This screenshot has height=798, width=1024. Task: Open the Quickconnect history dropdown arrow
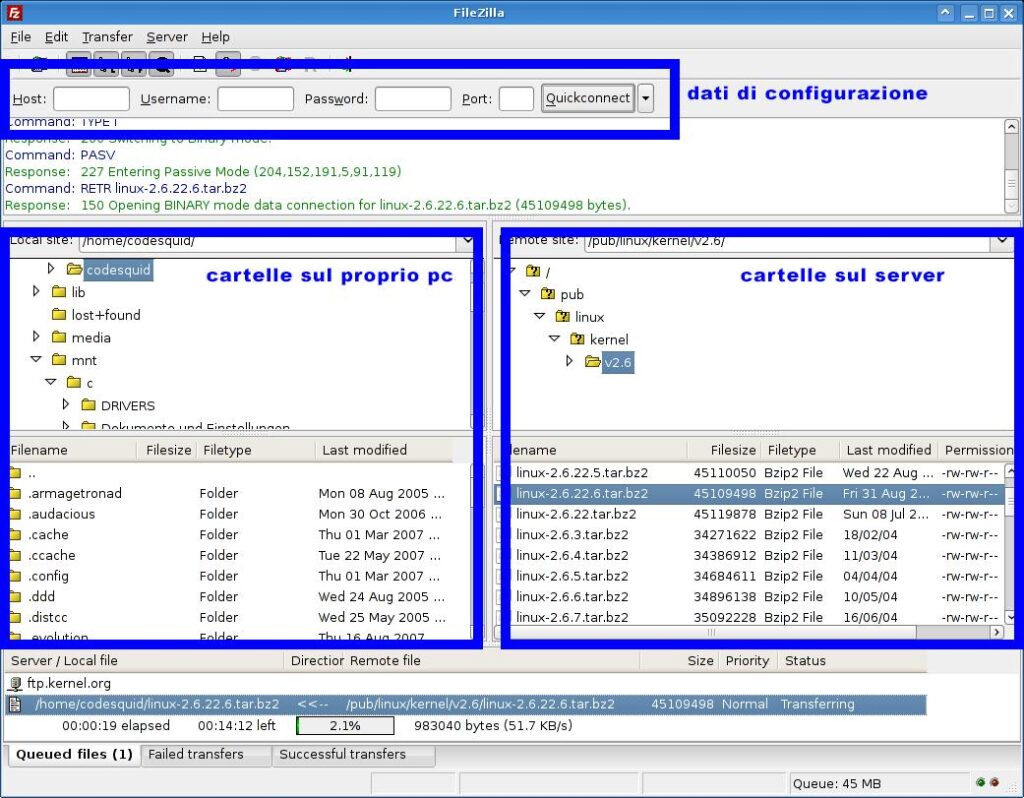pyautogui.click(x=645, y=98)
